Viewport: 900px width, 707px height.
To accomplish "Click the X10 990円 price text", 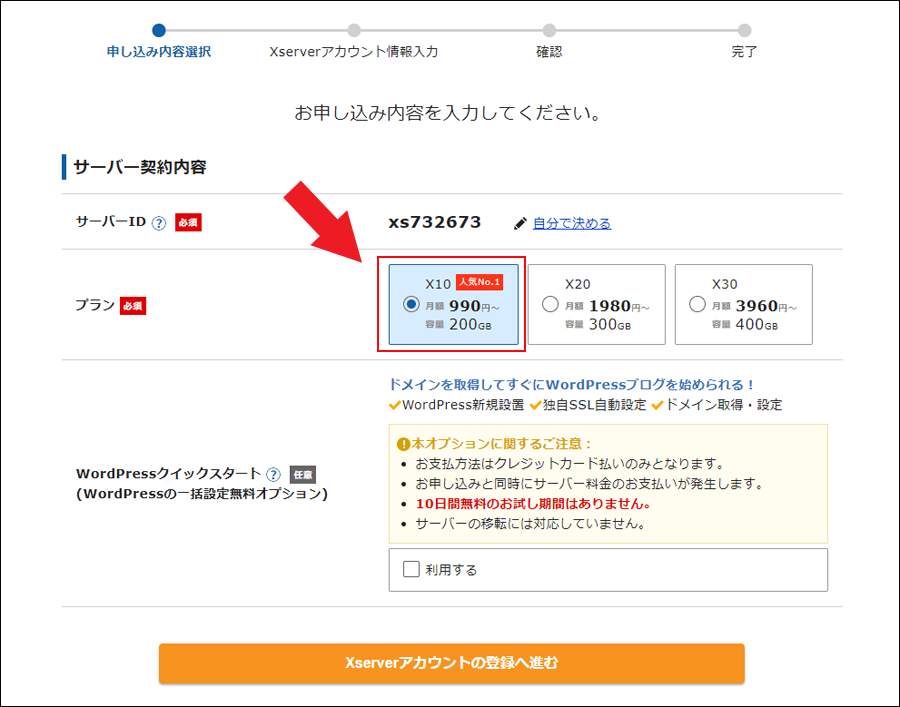I will [x=474, y=306].
